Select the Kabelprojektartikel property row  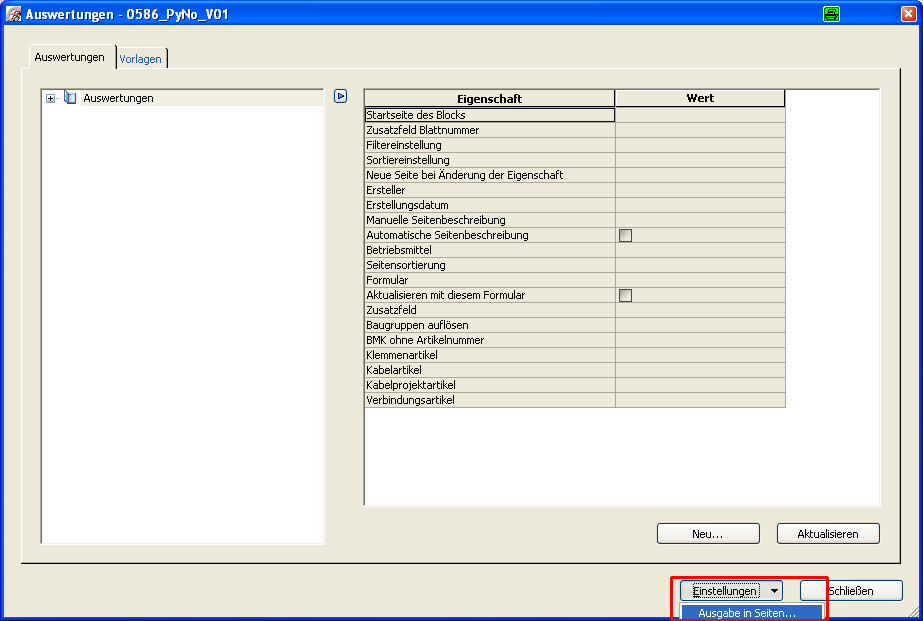tap(490, 385)
